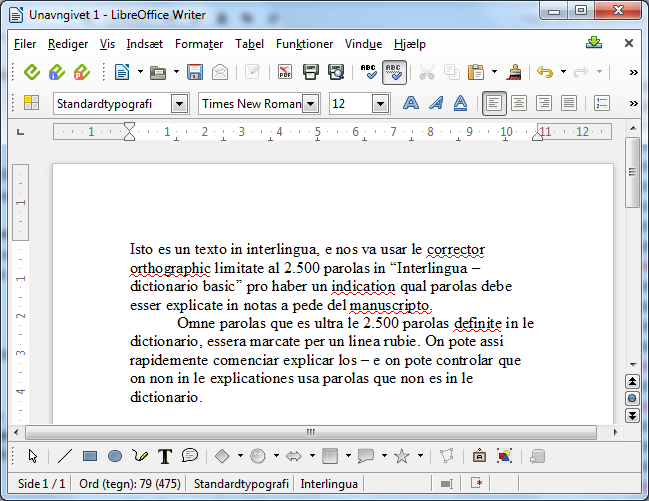Select the Callouts speech bubble tool
This screenshot has width=649, height=501.
(190, 455)
